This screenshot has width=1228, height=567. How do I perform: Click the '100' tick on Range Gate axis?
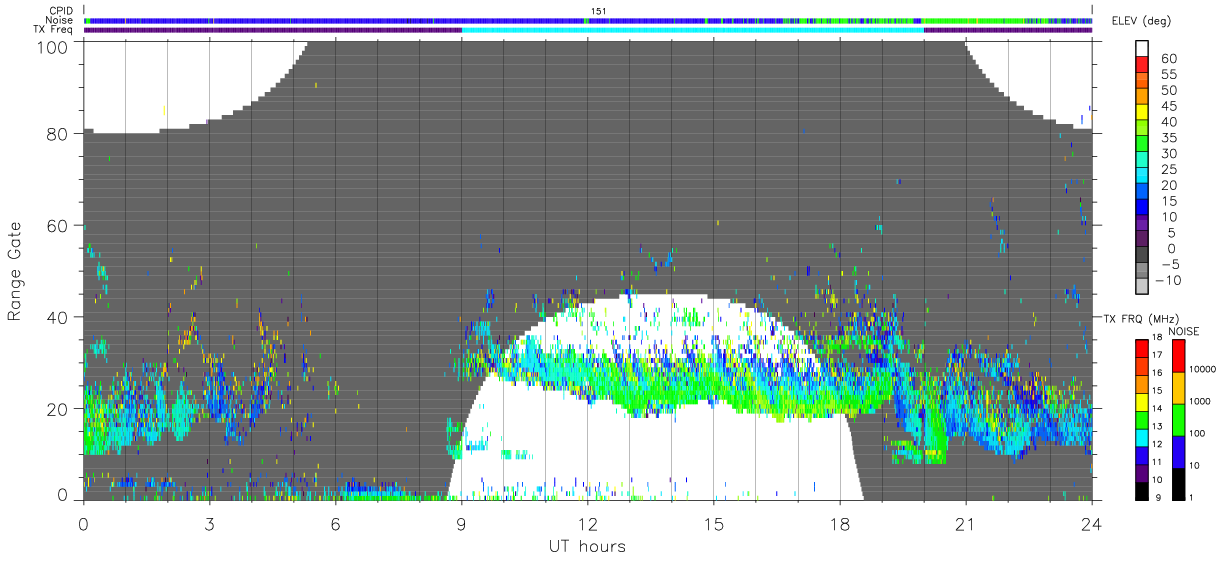54,47
